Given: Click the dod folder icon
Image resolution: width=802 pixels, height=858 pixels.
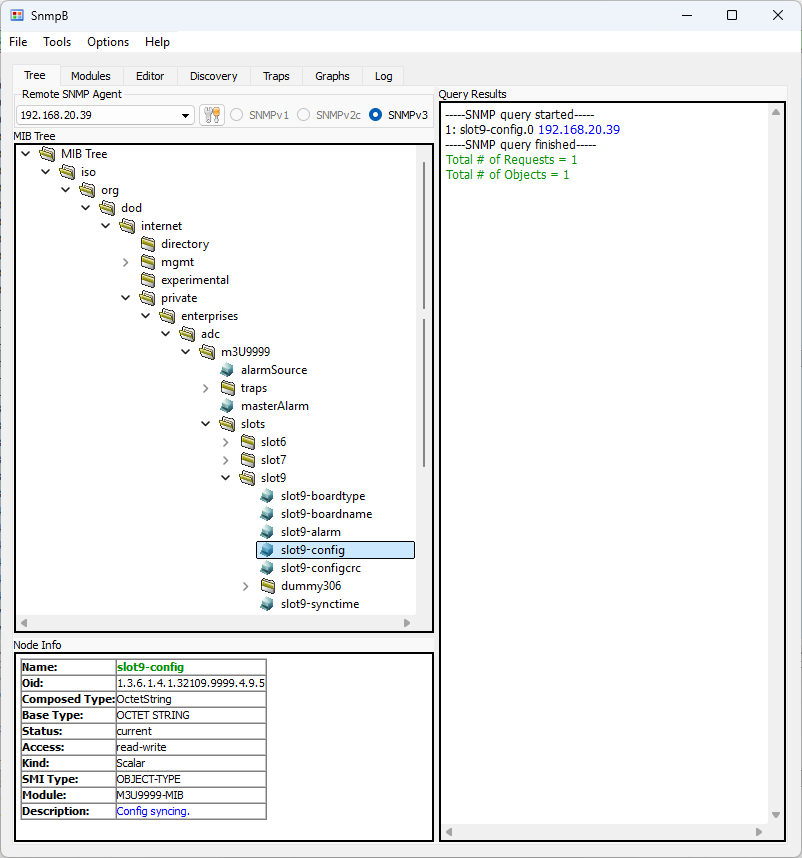Looking at the screenshot, I should click(x=107, y=208).
